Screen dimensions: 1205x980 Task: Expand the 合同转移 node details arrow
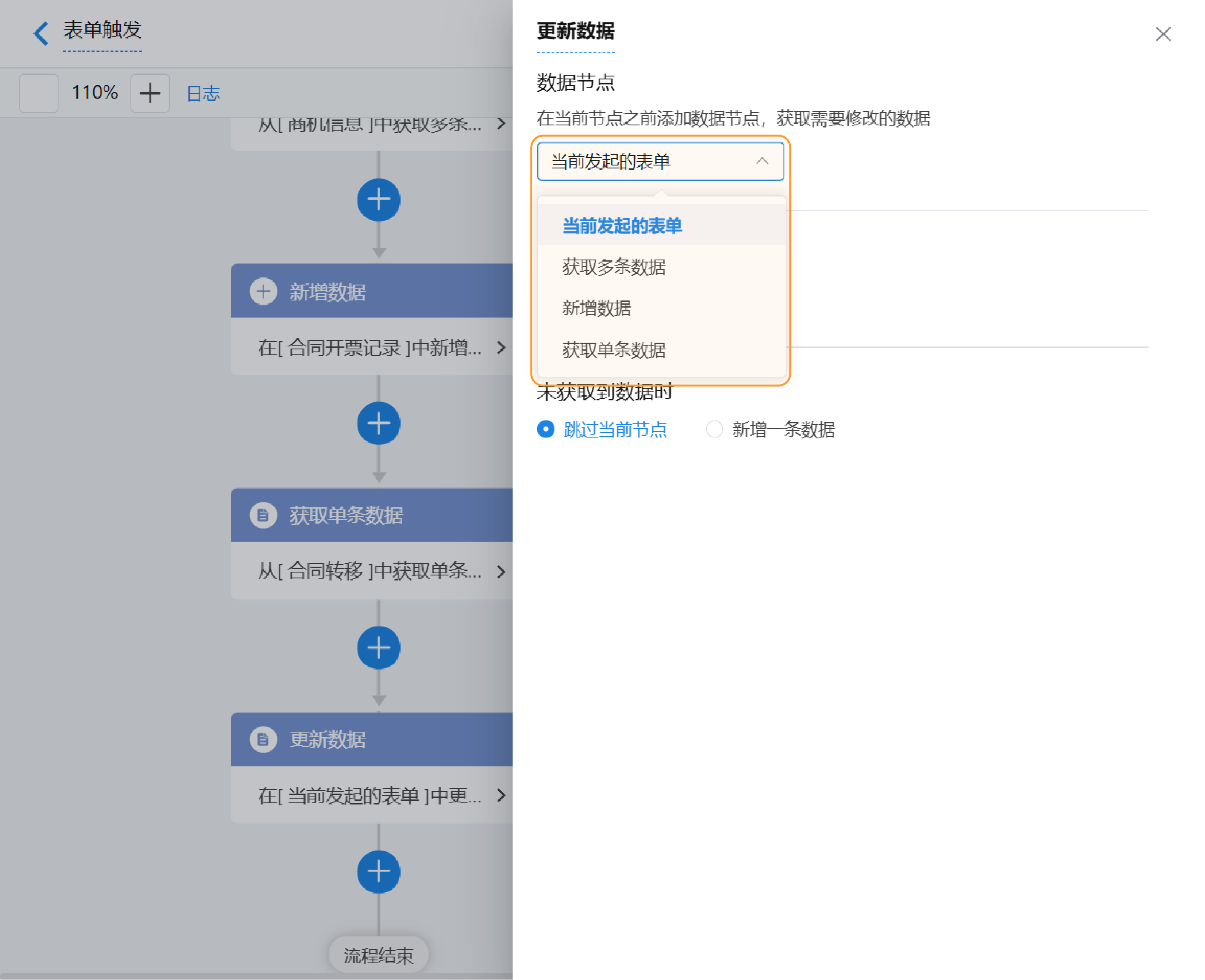501,571
